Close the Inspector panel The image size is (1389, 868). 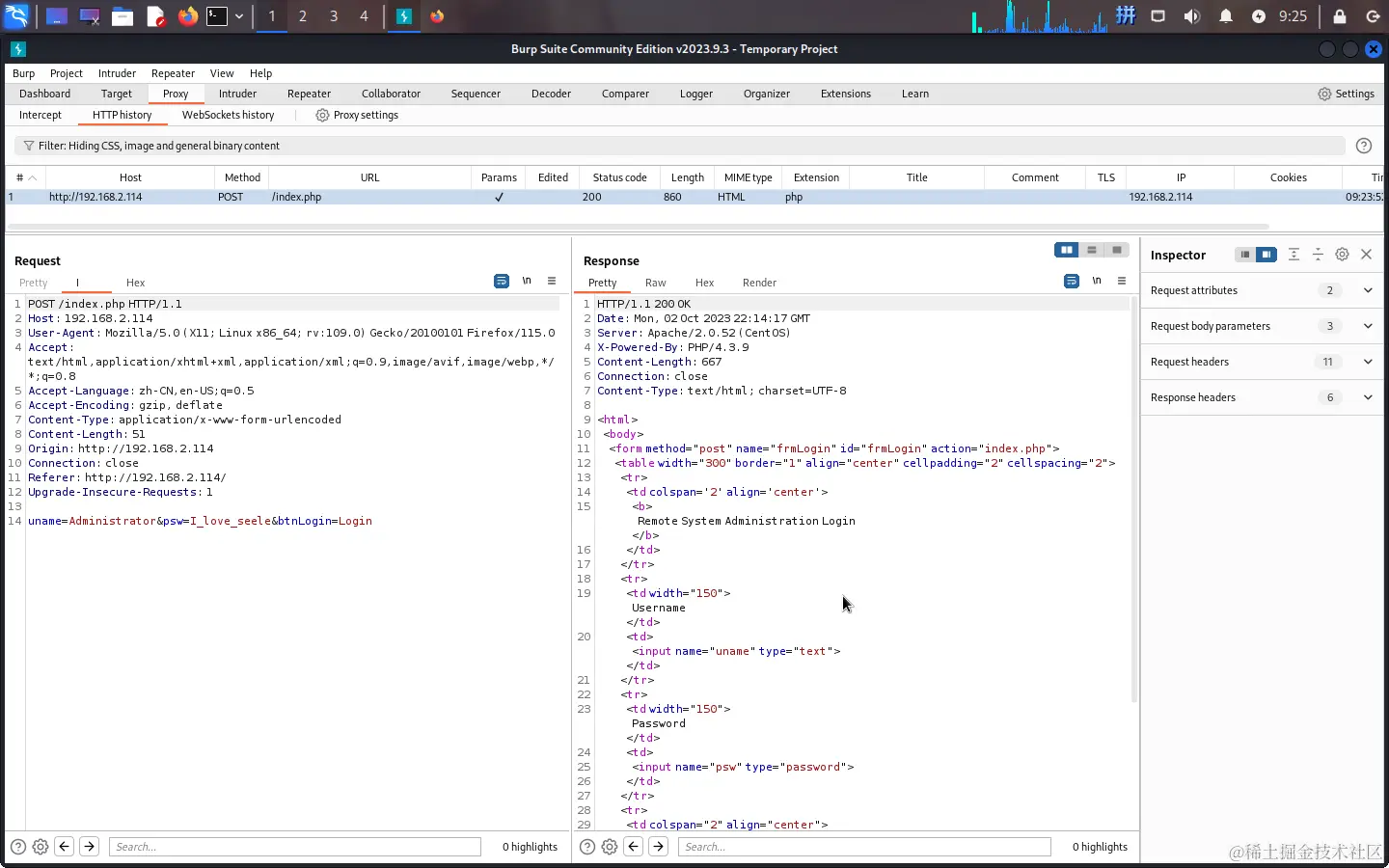tap(1366, 255)
